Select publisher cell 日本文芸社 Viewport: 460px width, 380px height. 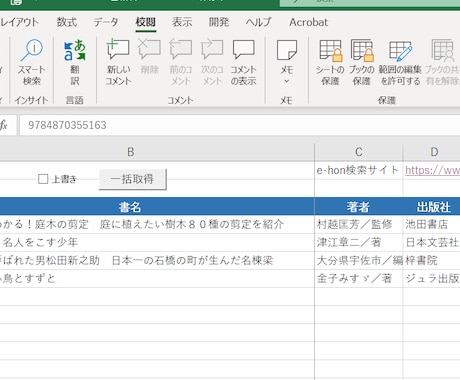(432, 242)
